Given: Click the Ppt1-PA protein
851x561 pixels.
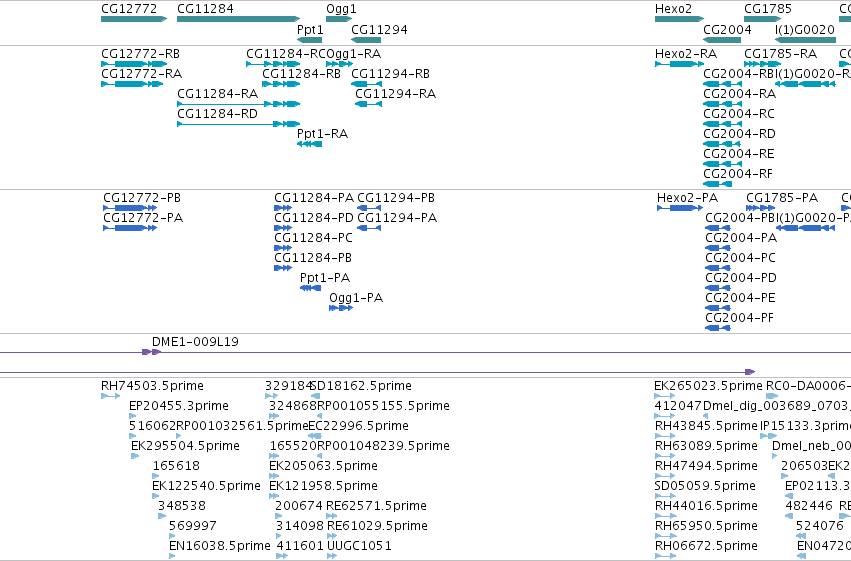Looking at the screenshot, I should [x=310, y=289].
